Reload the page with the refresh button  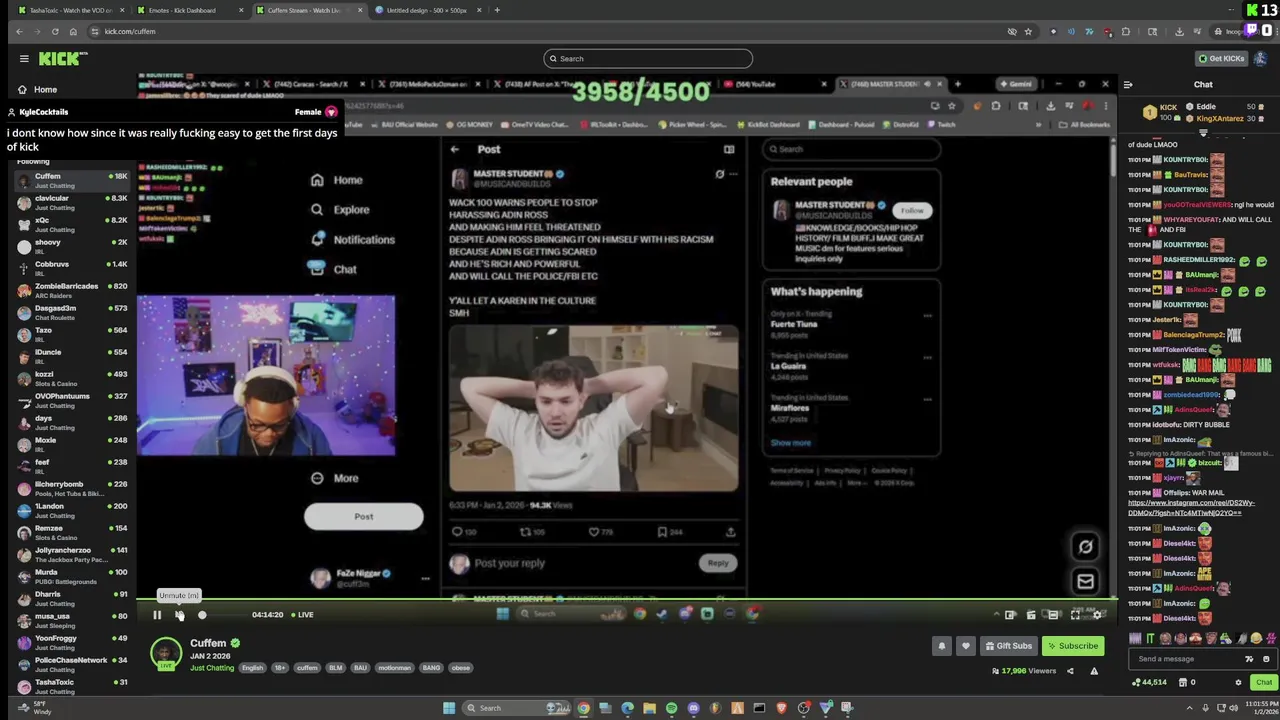click(55, 31)
